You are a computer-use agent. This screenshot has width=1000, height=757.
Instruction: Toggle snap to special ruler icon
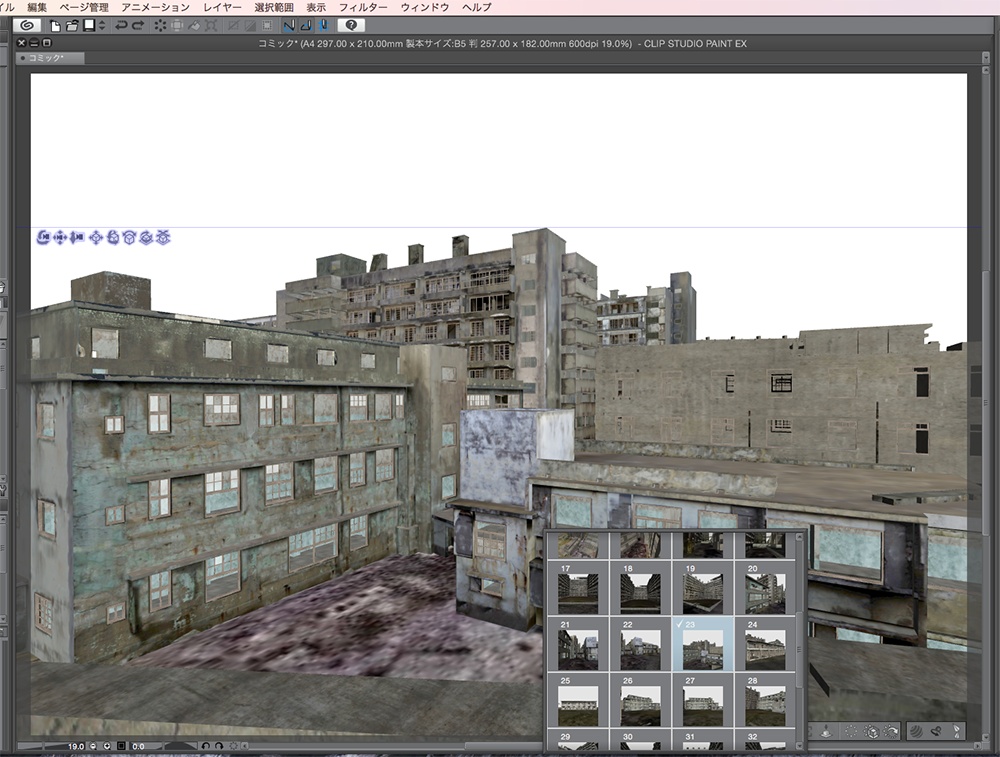tap(306, 25)
